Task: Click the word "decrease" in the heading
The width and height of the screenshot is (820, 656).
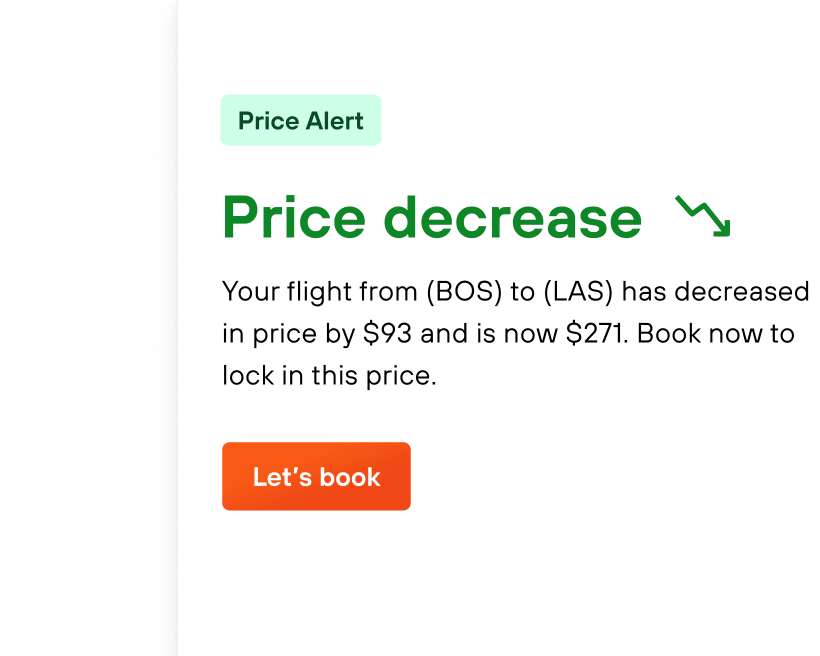Action: click(x=513, y=216)
